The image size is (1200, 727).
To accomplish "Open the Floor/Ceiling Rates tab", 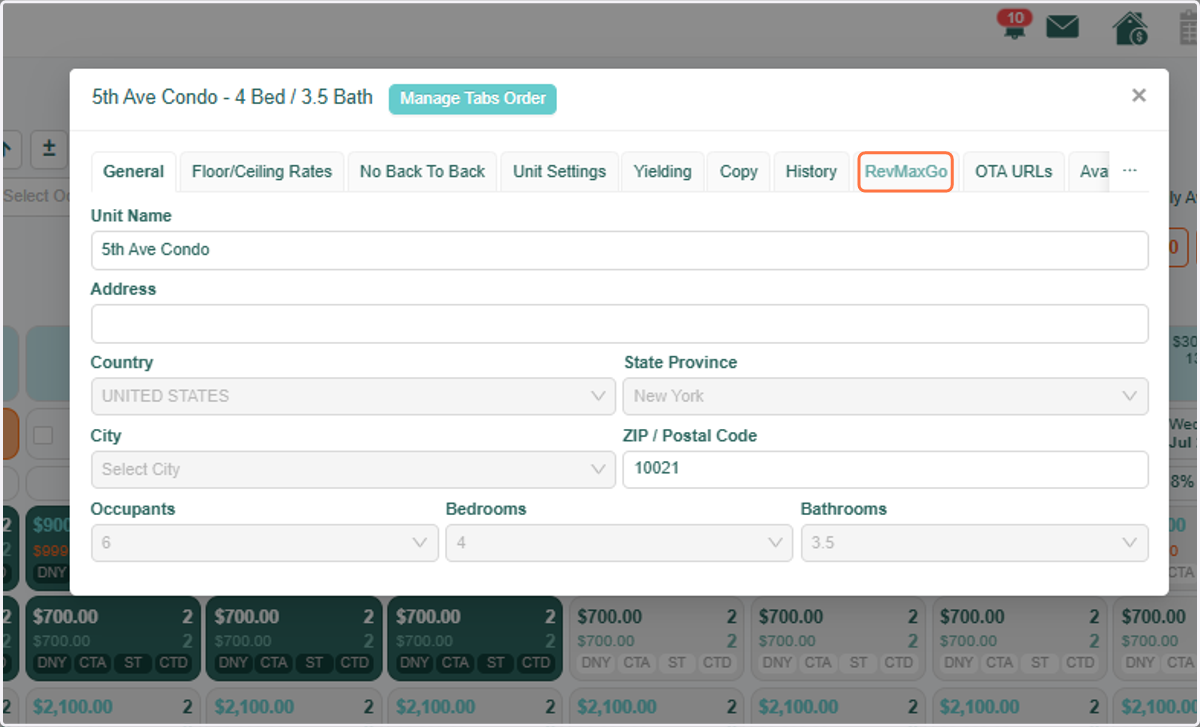I will [x=262, y=171].
